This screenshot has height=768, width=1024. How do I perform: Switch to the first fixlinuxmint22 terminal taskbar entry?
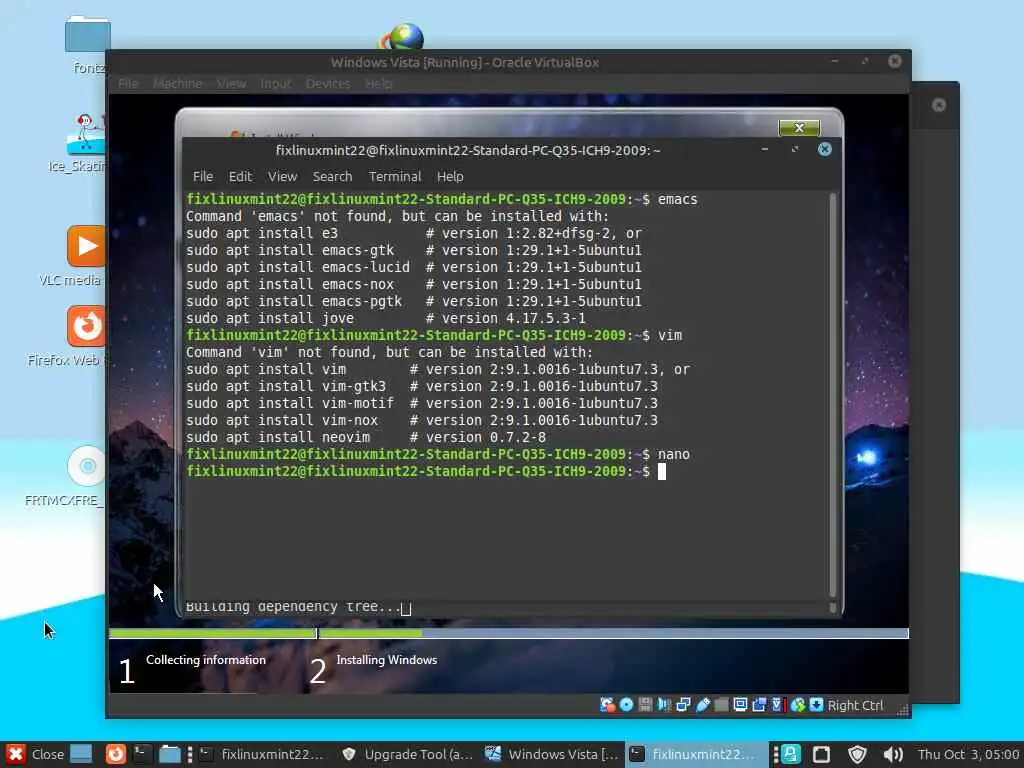(x=261, y=754)
